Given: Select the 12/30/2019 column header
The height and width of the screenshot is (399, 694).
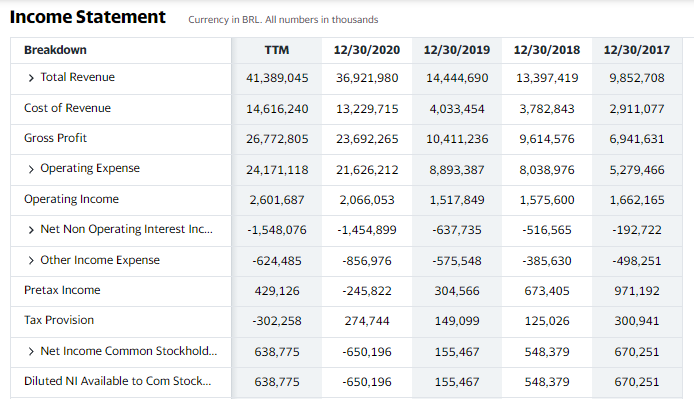Looking at the screenshot, I should pyautogui.click(x=457, y=50).
